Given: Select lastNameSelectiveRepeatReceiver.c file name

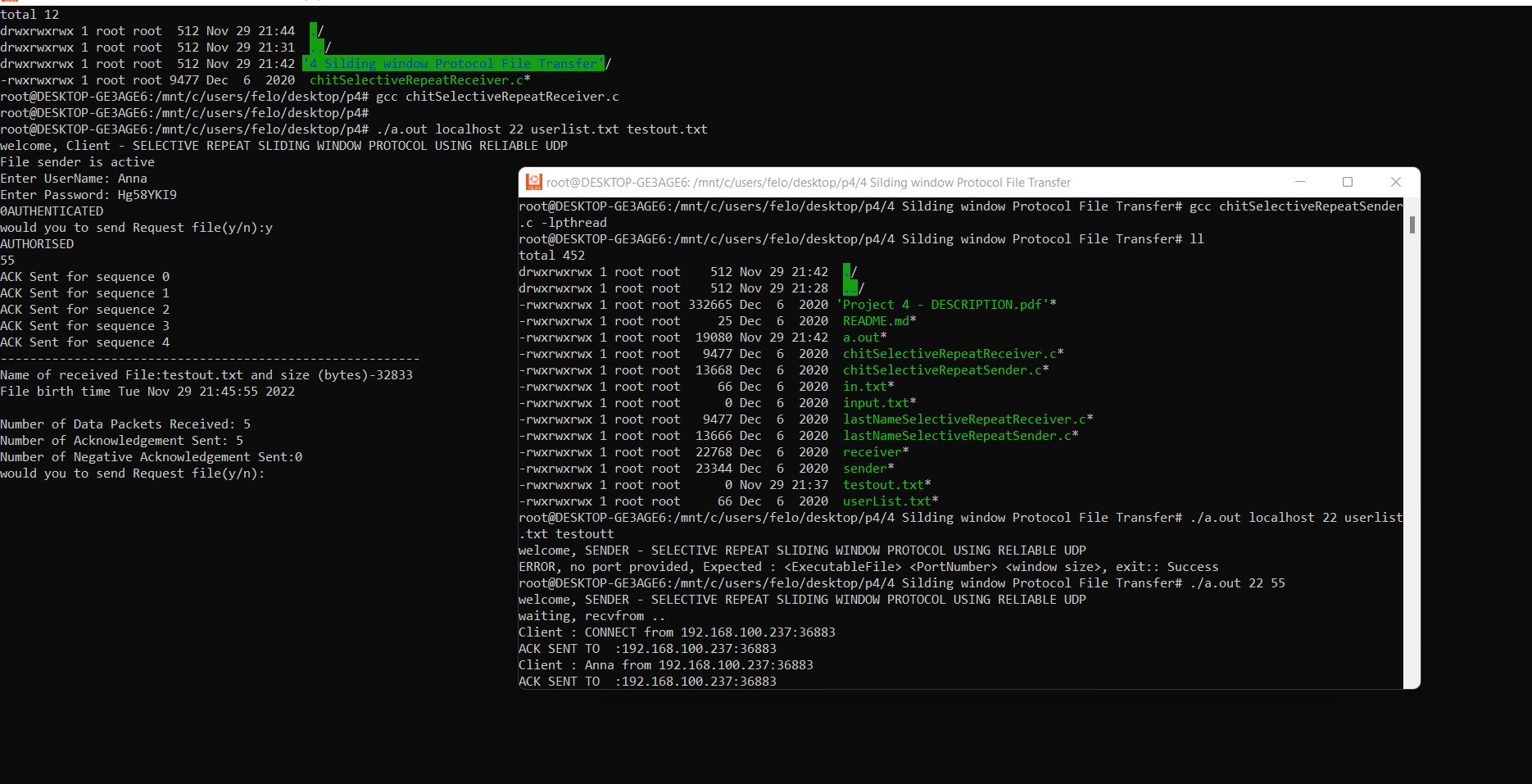Looking at the screenshot, I should [x=964, y=419].
